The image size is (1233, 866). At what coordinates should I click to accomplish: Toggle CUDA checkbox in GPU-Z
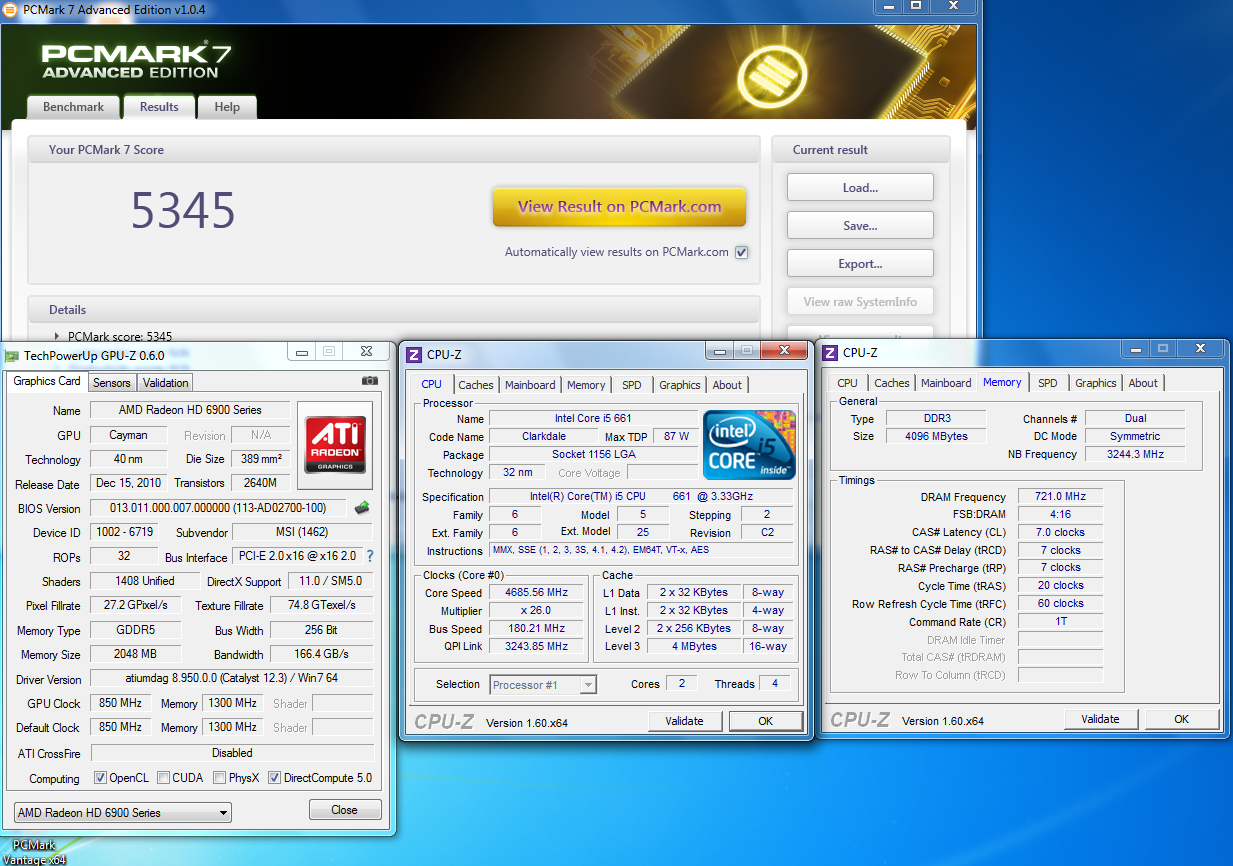(161, 778)
